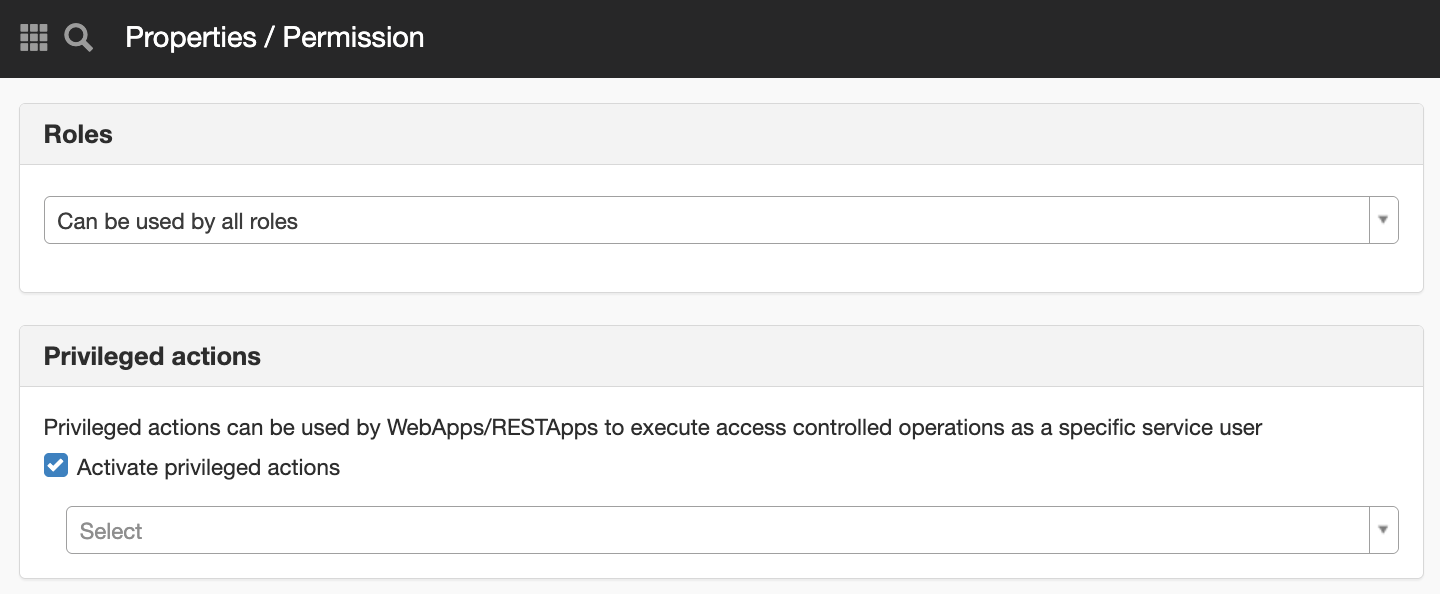
Task: Click the Privileged actions panel heading
Action: [152, 357]
